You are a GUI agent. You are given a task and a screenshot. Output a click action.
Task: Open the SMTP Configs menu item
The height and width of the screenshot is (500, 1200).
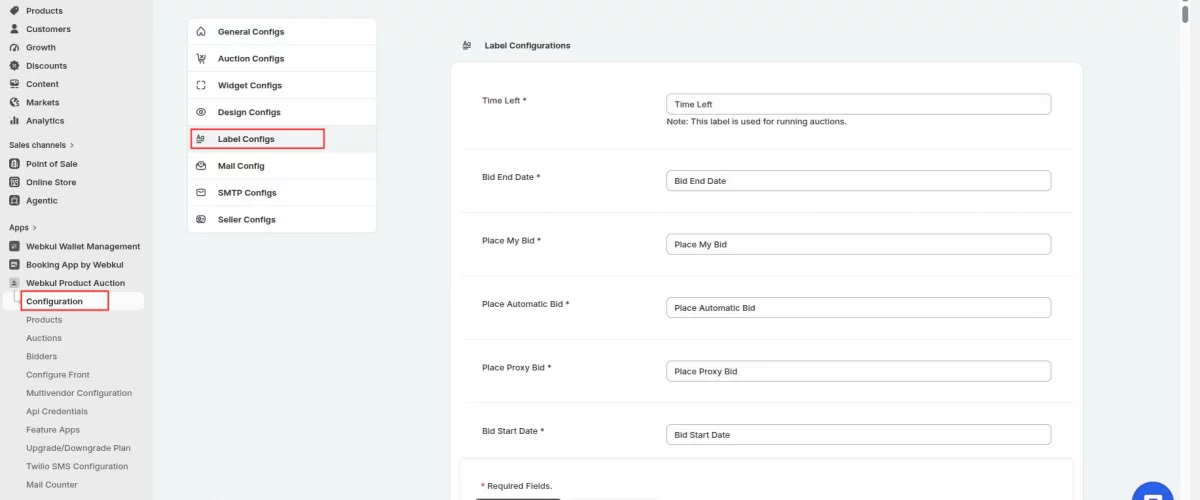coord(282,192)
